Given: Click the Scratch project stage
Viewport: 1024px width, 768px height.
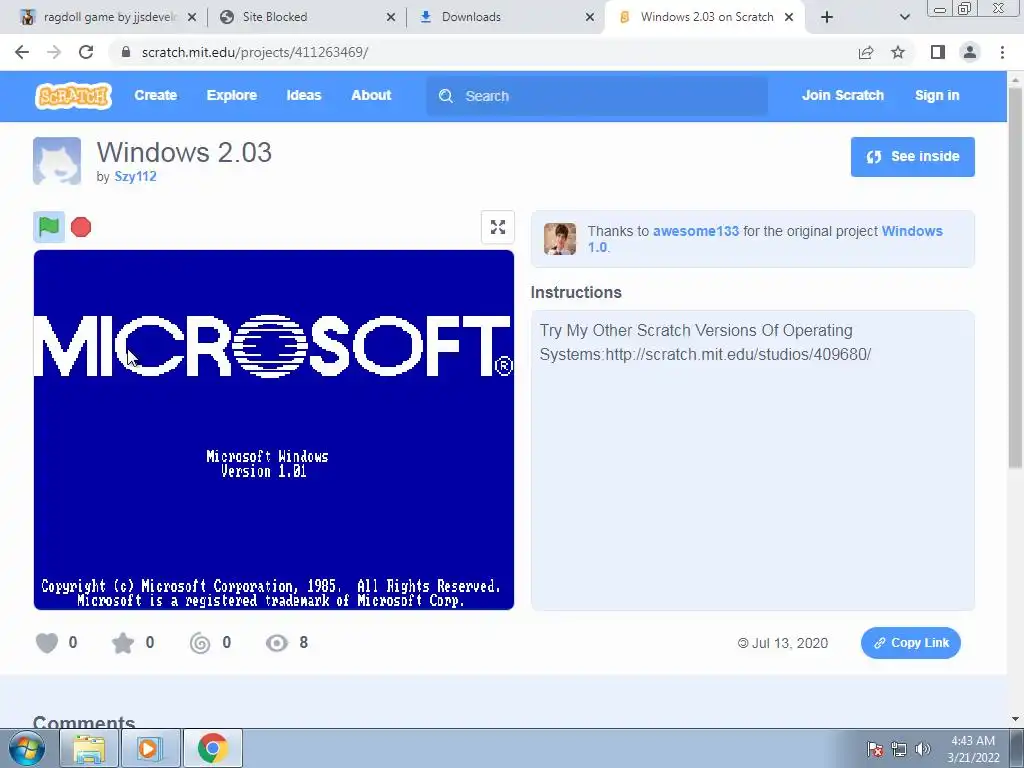Looking at the screenshot, I should [274, 430].
